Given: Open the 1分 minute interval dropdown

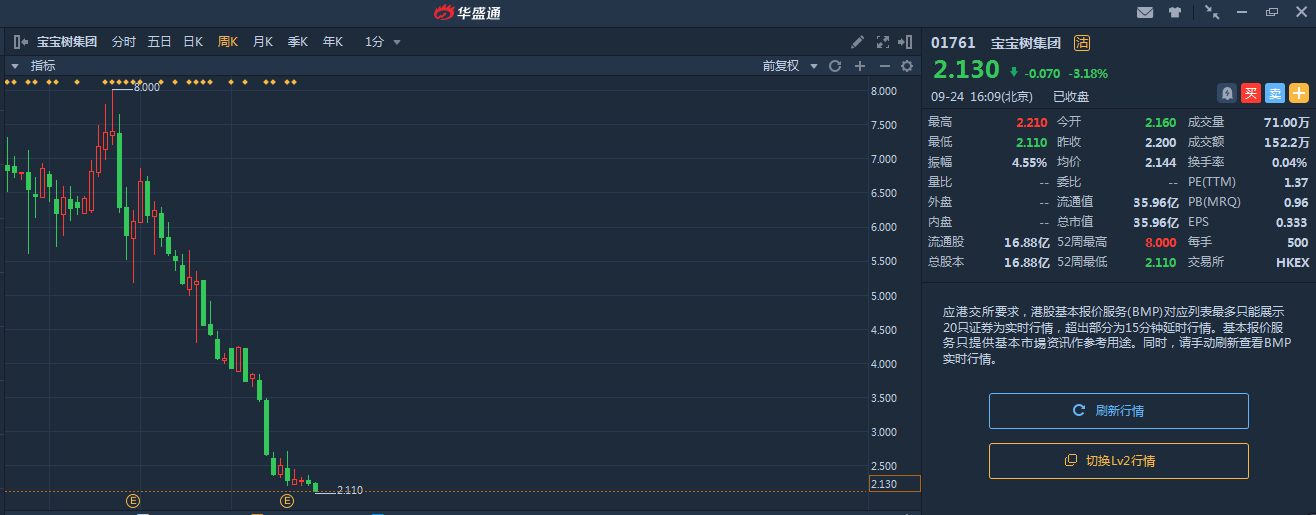Looking at the screenshot, I should tap(383, 42).
